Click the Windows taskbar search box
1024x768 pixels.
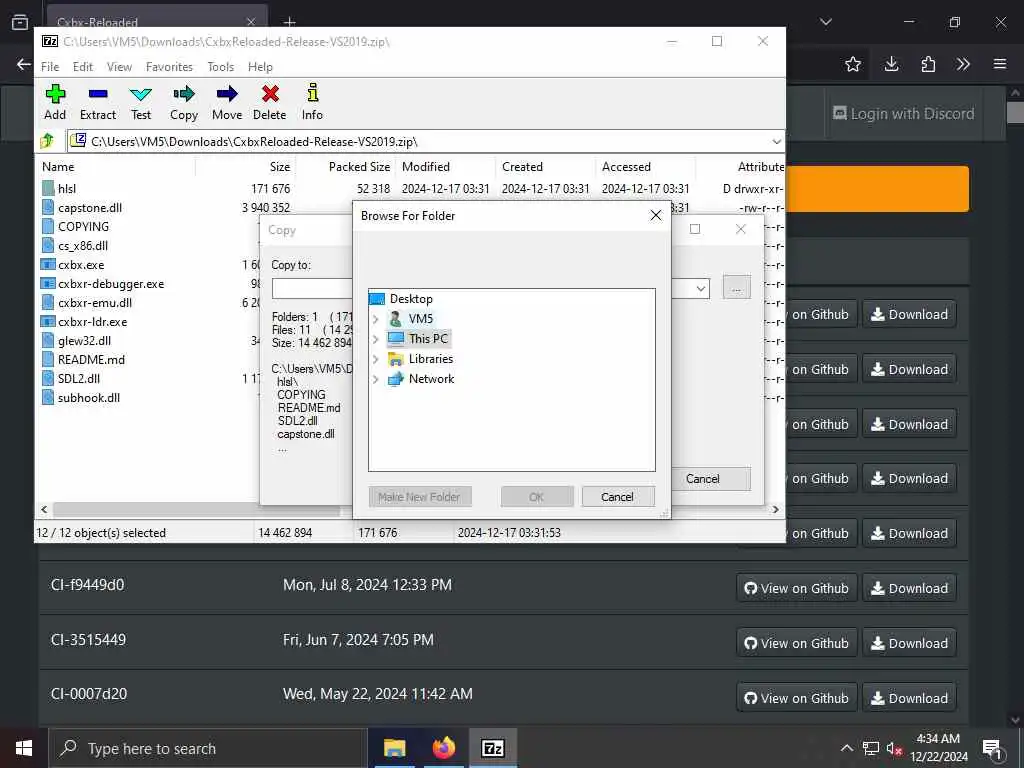click(208, 748)
